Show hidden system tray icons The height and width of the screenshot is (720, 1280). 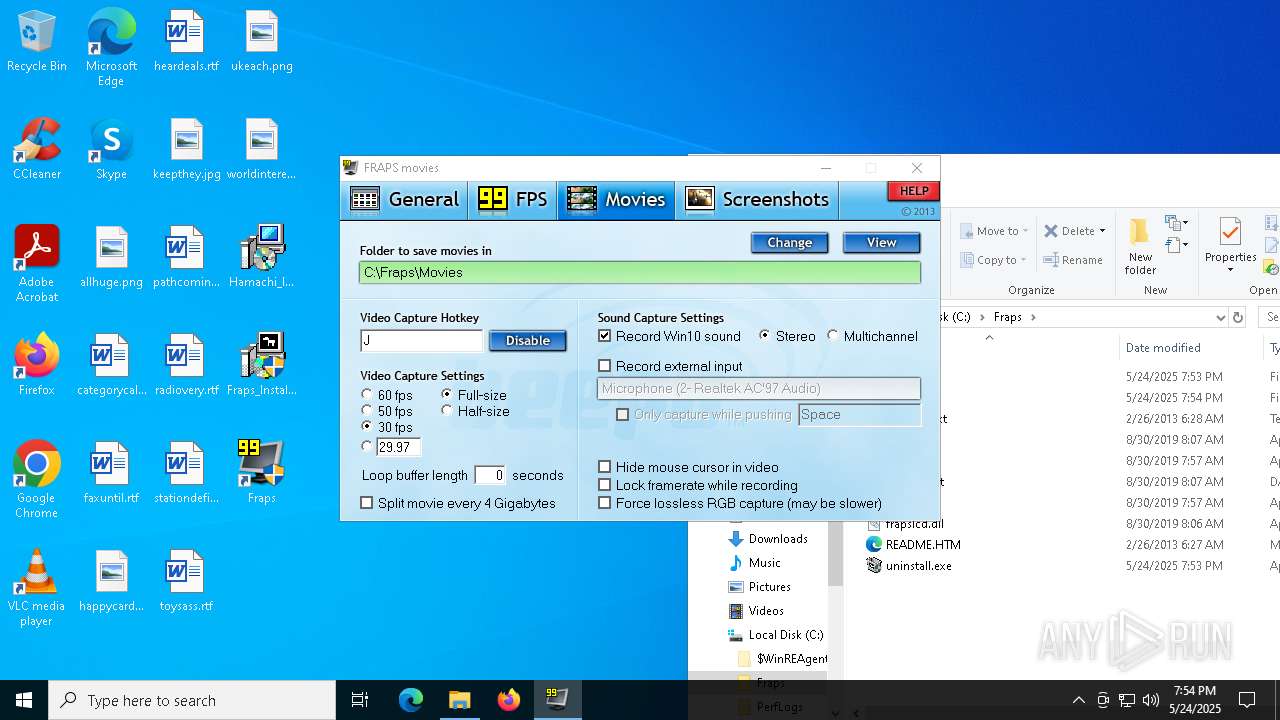[1078, 700]
